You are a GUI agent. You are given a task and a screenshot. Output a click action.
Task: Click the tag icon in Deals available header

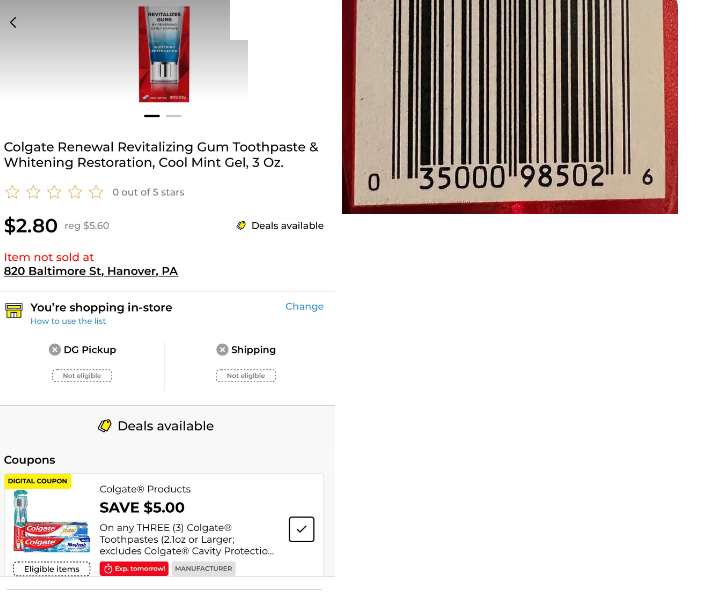tap(105, 426)
